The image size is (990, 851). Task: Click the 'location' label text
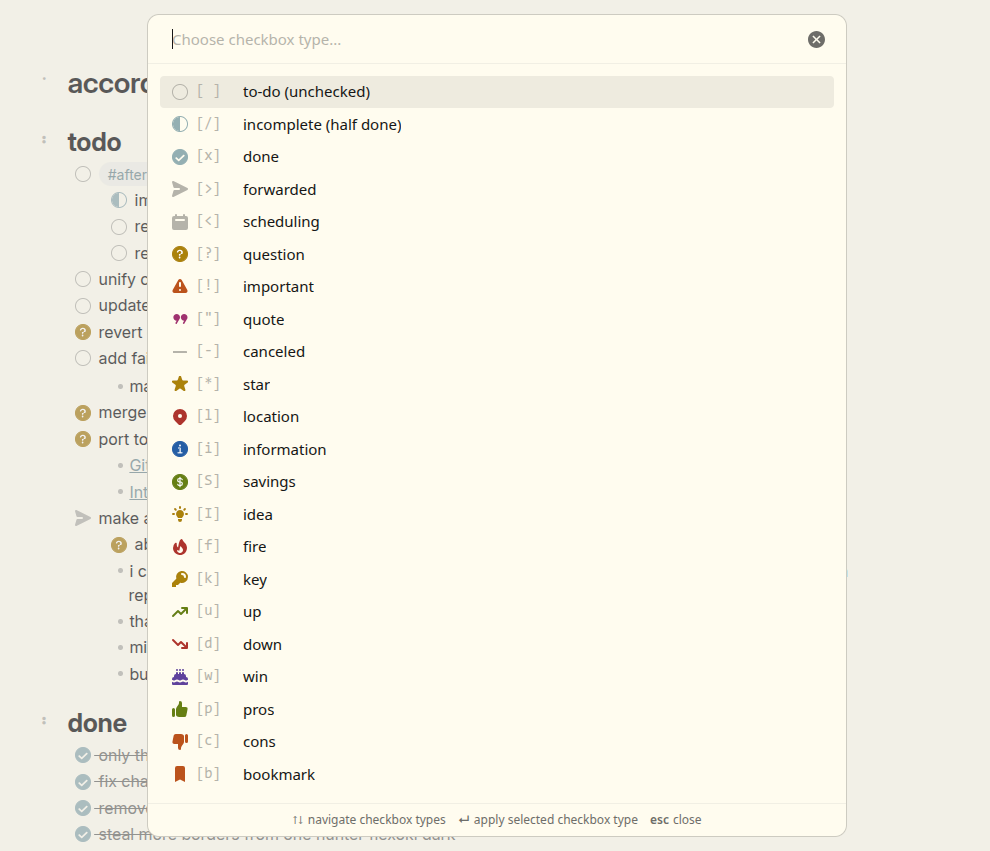coord(271,417)
